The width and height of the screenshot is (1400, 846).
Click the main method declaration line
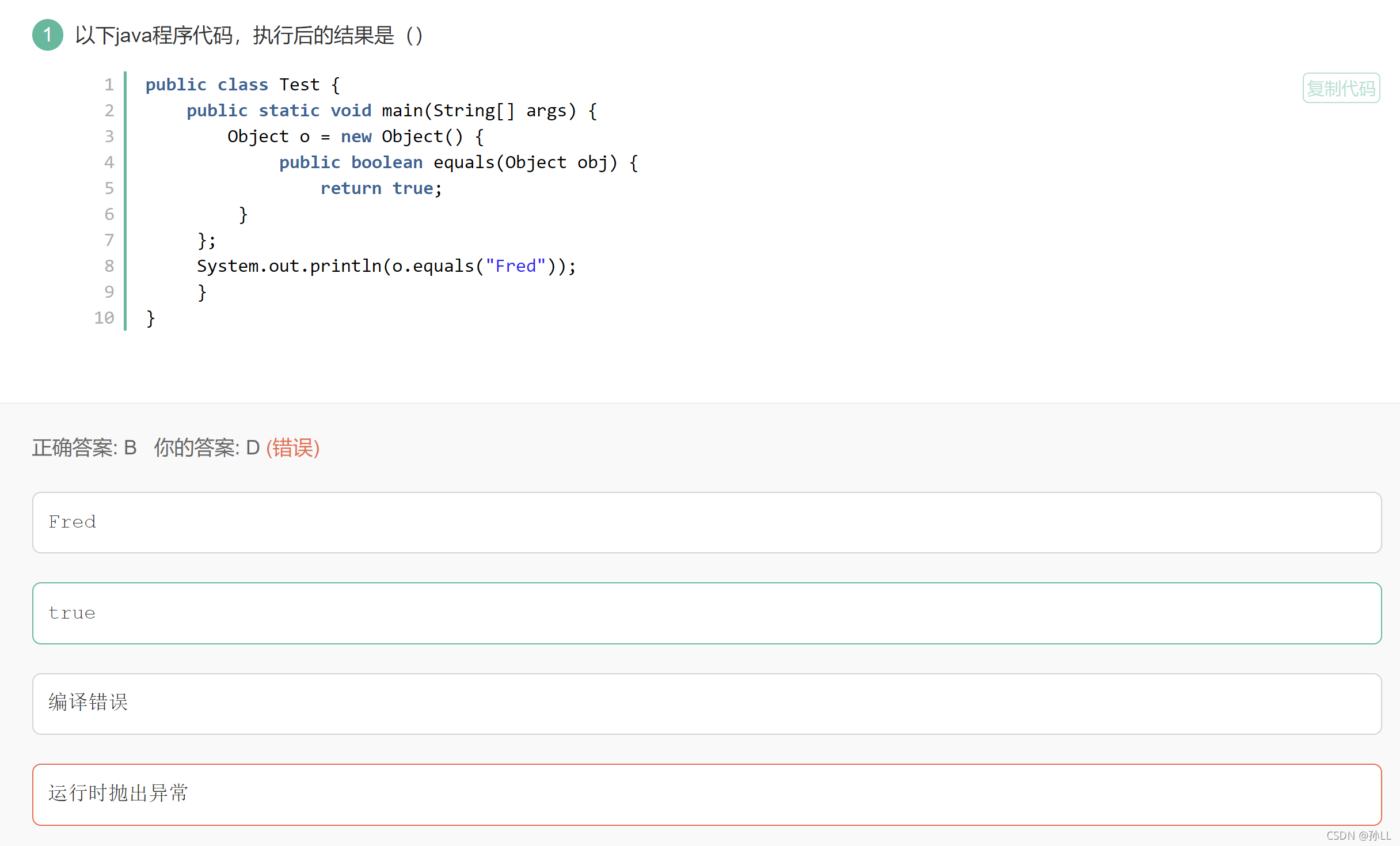392,111
